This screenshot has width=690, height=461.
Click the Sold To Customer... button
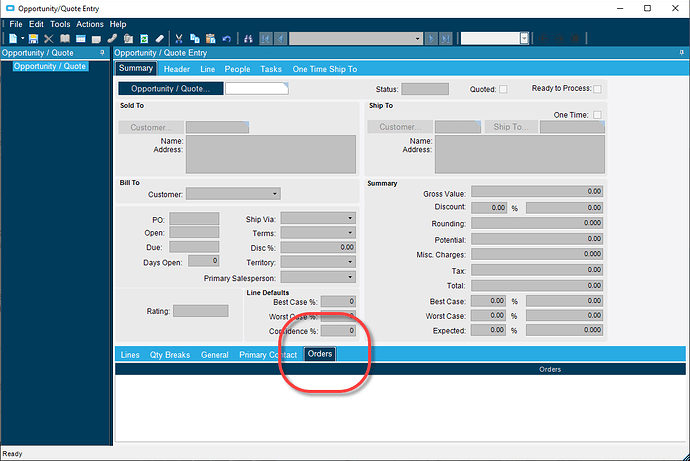(x=151, y=127)
